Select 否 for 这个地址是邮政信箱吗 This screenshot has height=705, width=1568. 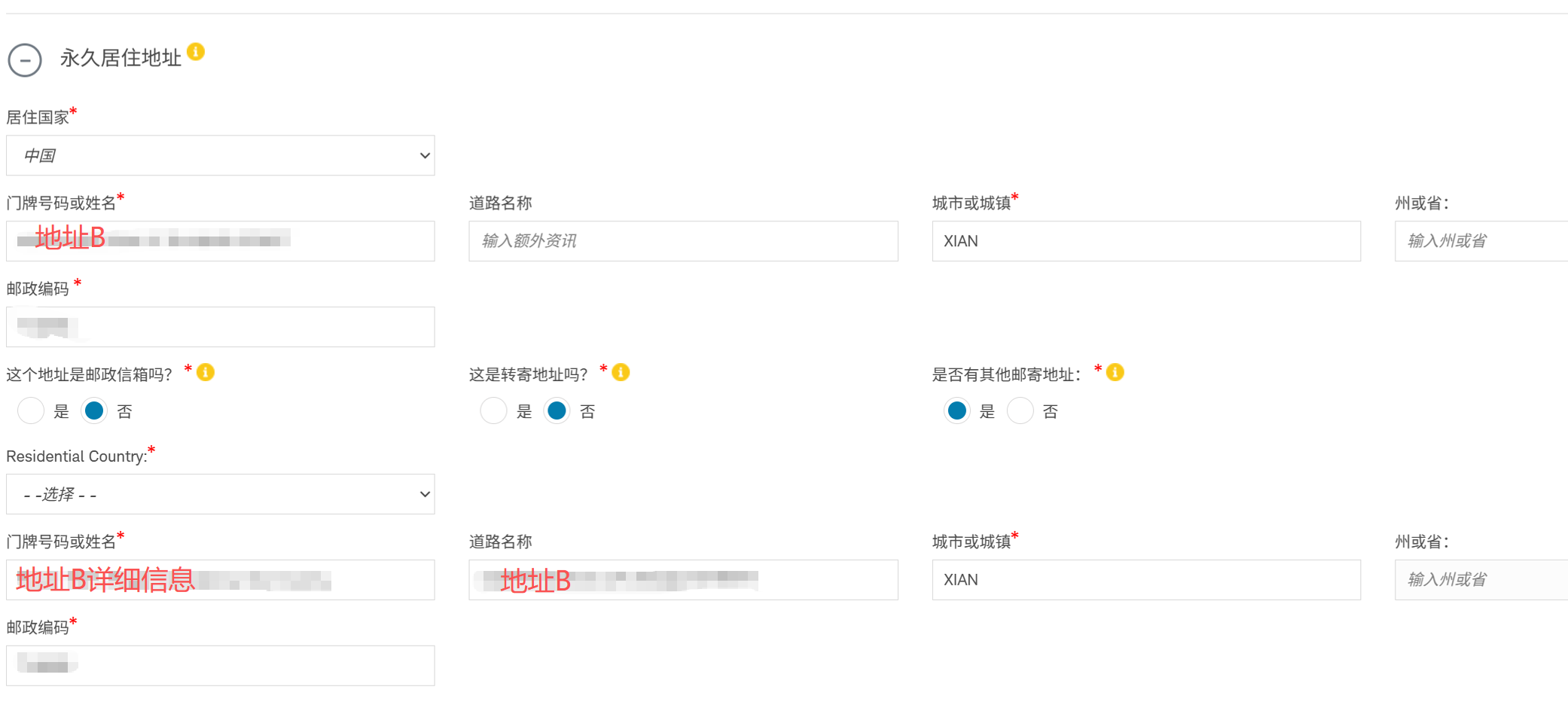(x=94, y=411)
